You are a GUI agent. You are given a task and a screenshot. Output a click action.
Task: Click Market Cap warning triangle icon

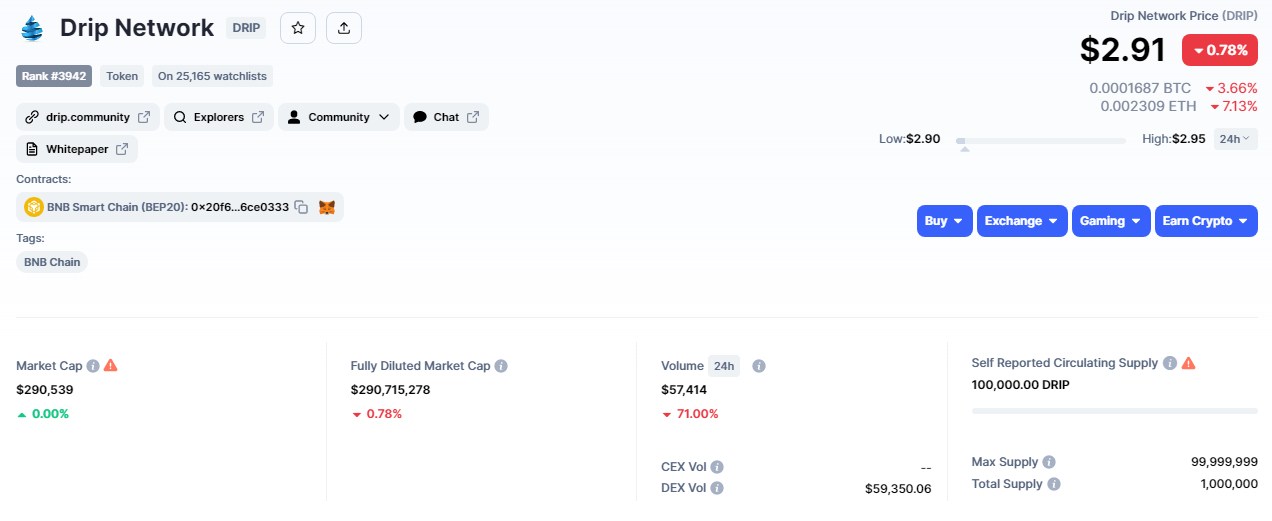(111, 366)
